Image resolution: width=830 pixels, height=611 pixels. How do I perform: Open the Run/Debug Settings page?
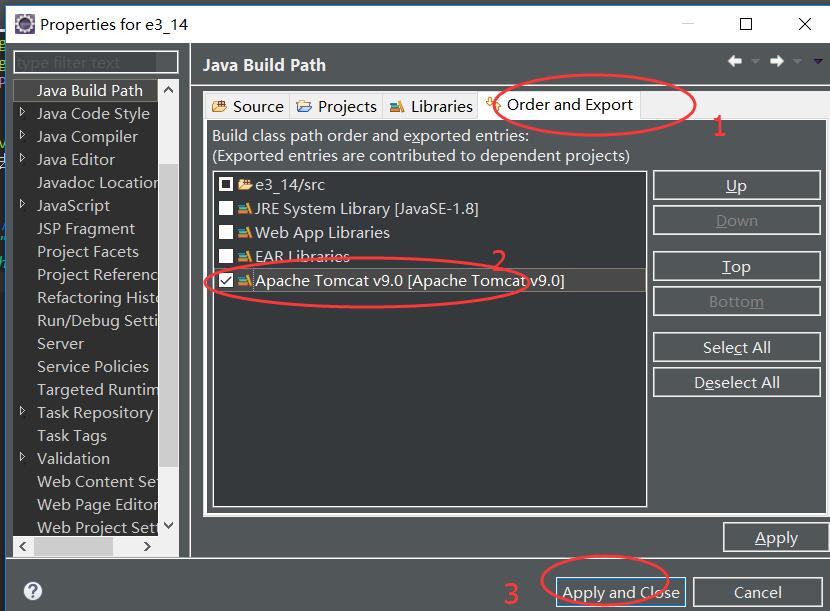point(97,321)
